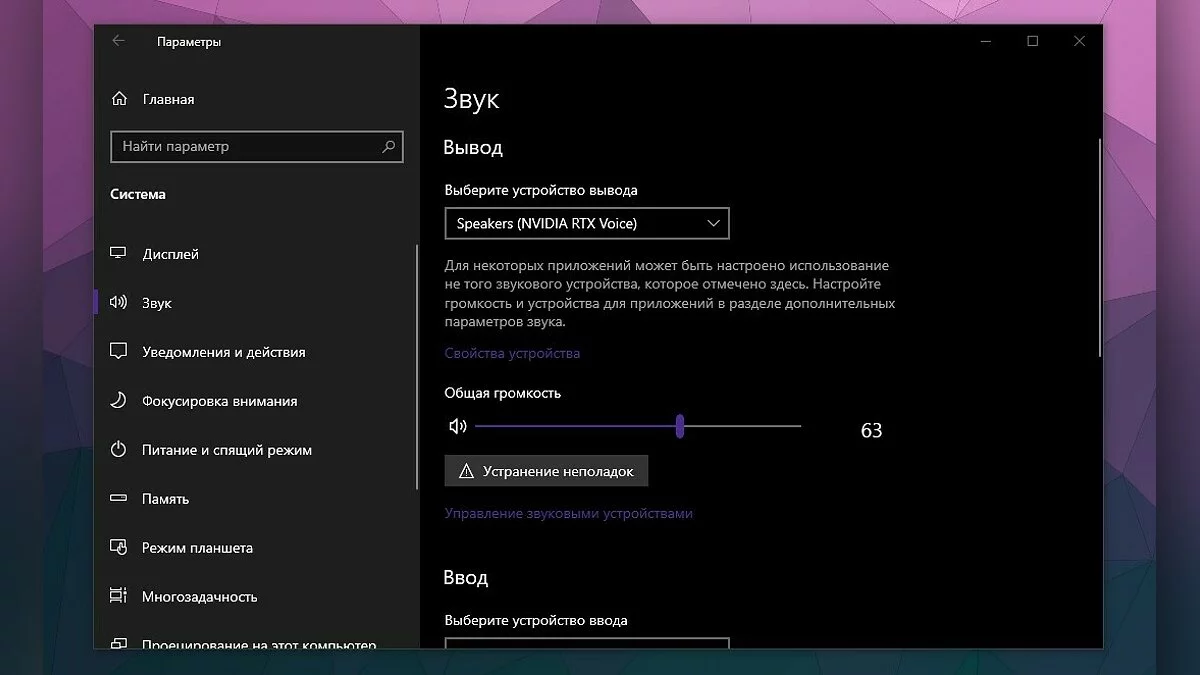The height and width of the screenshot is (675, 1200).
Task: Open Многозадачность settings
Action: pos(199,597)
